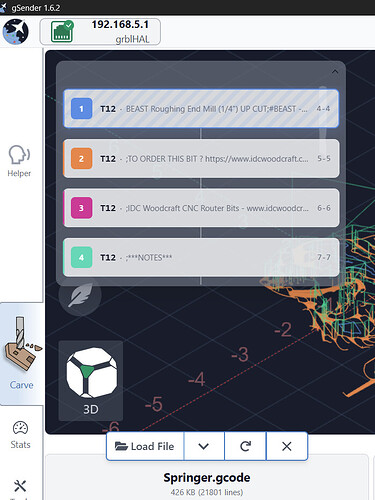The height and width of the screenshot is (500, 375).
Task: Open the Helper panel
Action: pos(19,161)
